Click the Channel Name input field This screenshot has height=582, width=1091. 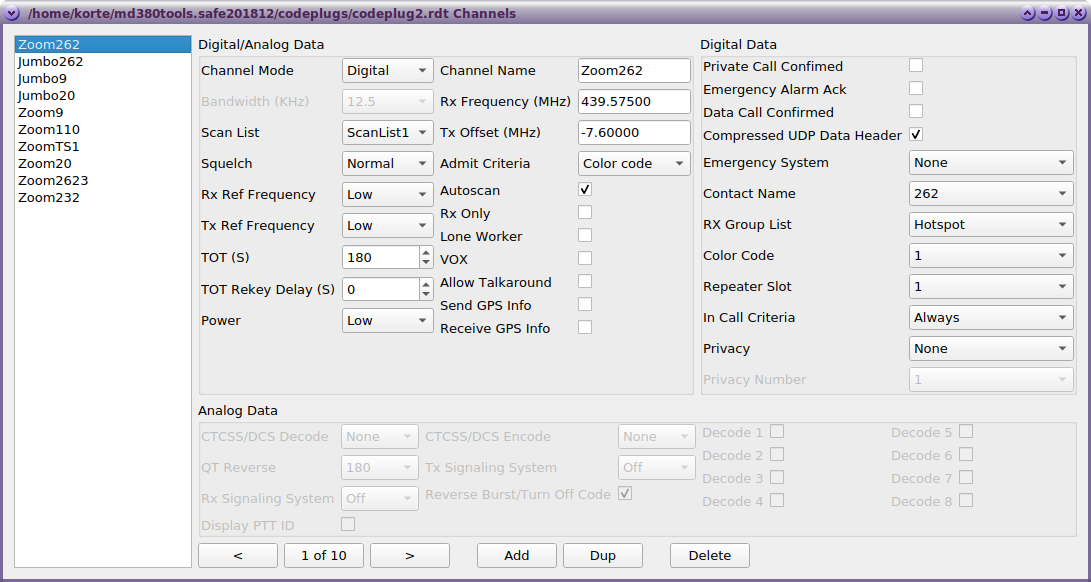(632, 70)
